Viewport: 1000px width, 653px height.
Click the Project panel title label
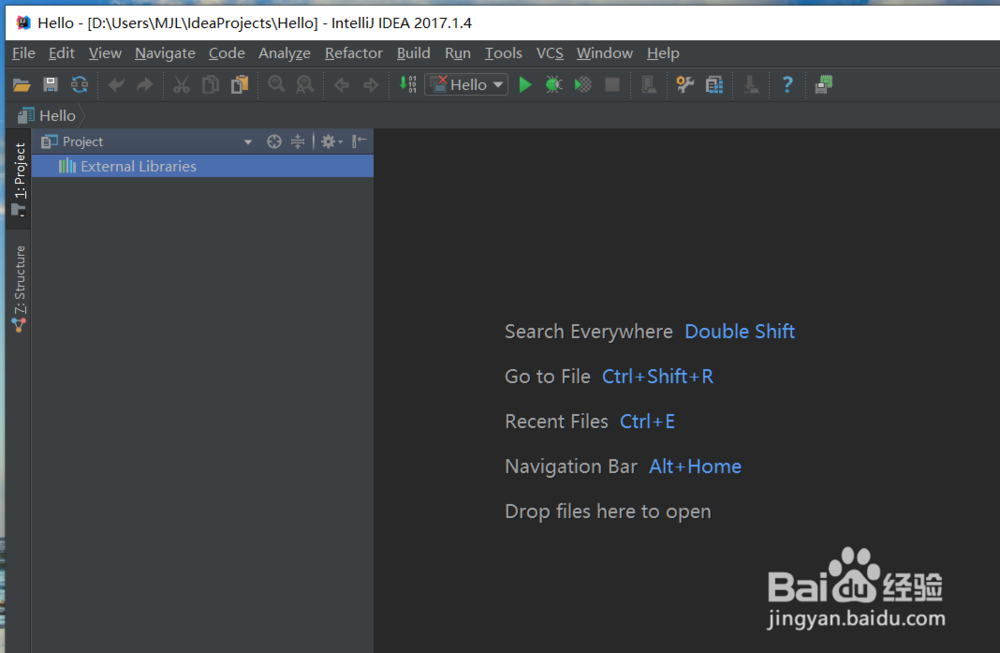point(82,142)
